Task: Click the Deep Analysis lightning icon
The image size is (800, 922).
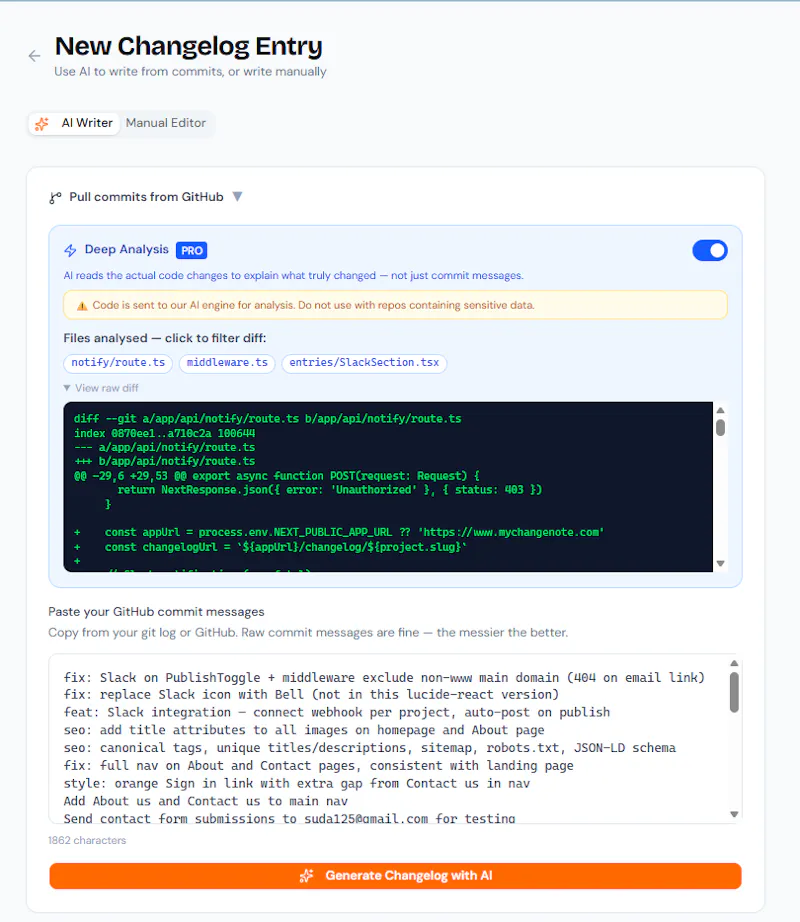Action: (x=70, y=250)
